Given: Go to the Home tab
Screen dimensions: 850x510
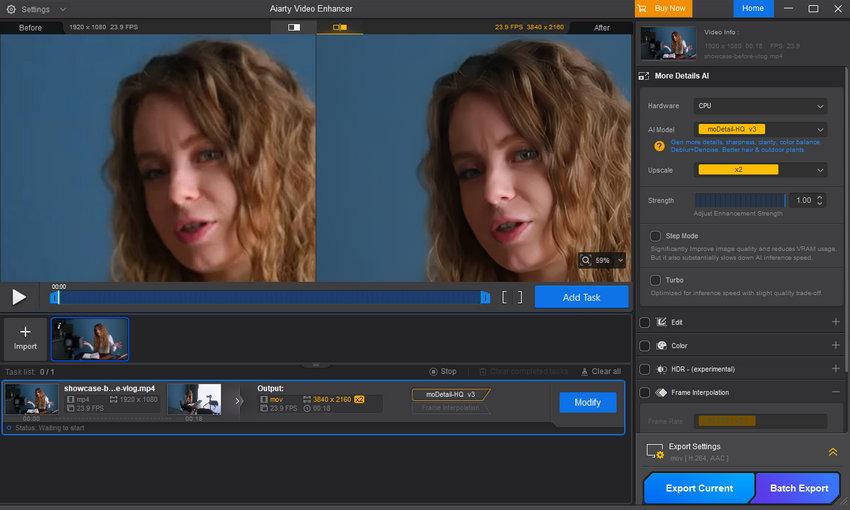Looking at the screenshot, I should pos(753,9).
